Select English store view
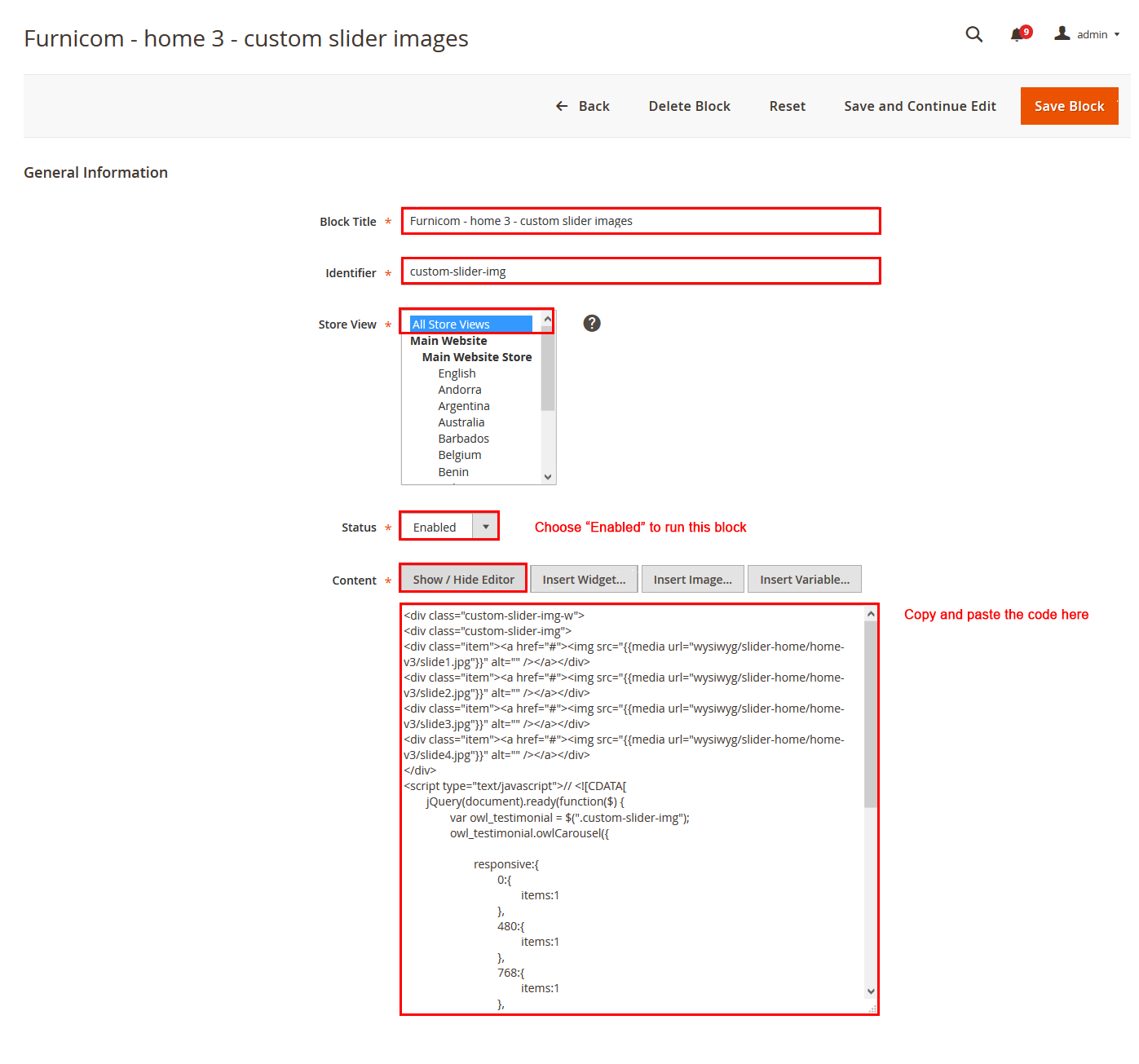 [x=457, y=373]
